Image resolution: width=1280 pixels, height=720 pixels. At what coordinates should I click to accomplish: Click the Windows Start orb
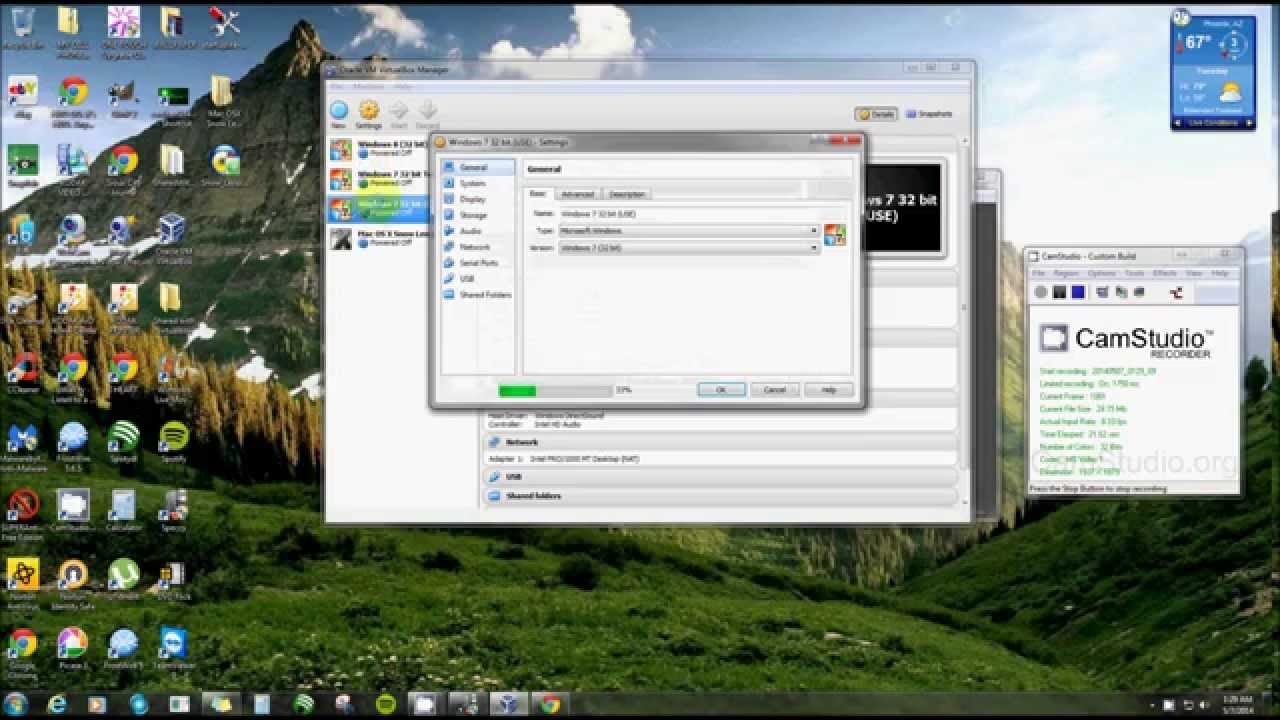15,704
